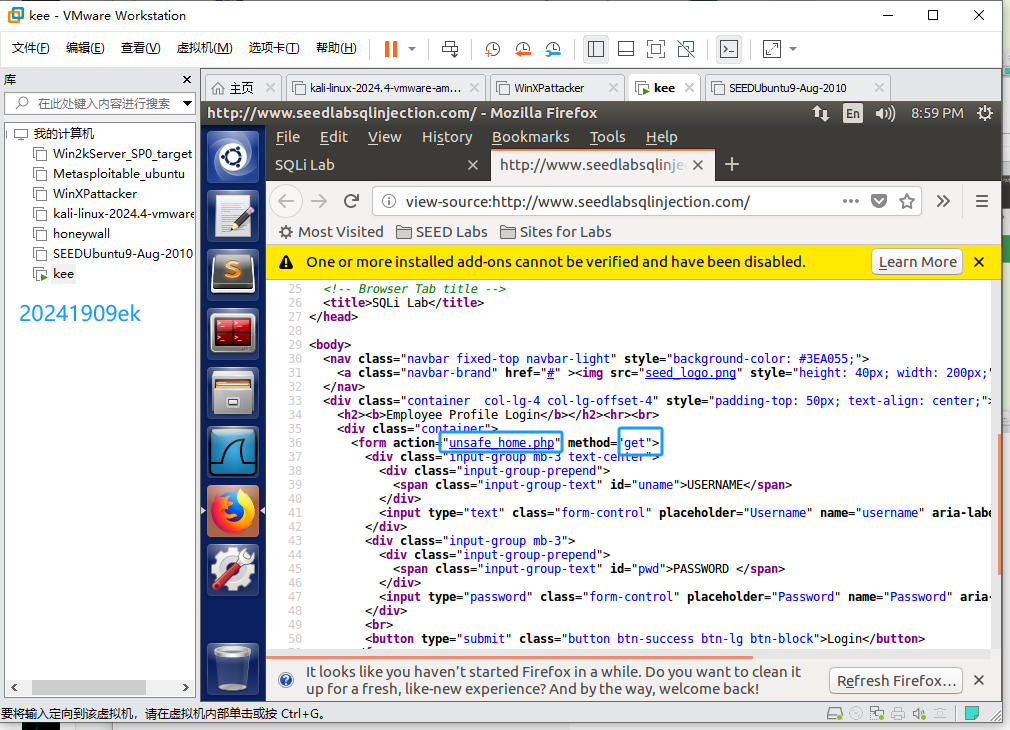Dismiss the add-ons warning notification bar
This screenshot has width=1010, height=730.
click(979, 262)
